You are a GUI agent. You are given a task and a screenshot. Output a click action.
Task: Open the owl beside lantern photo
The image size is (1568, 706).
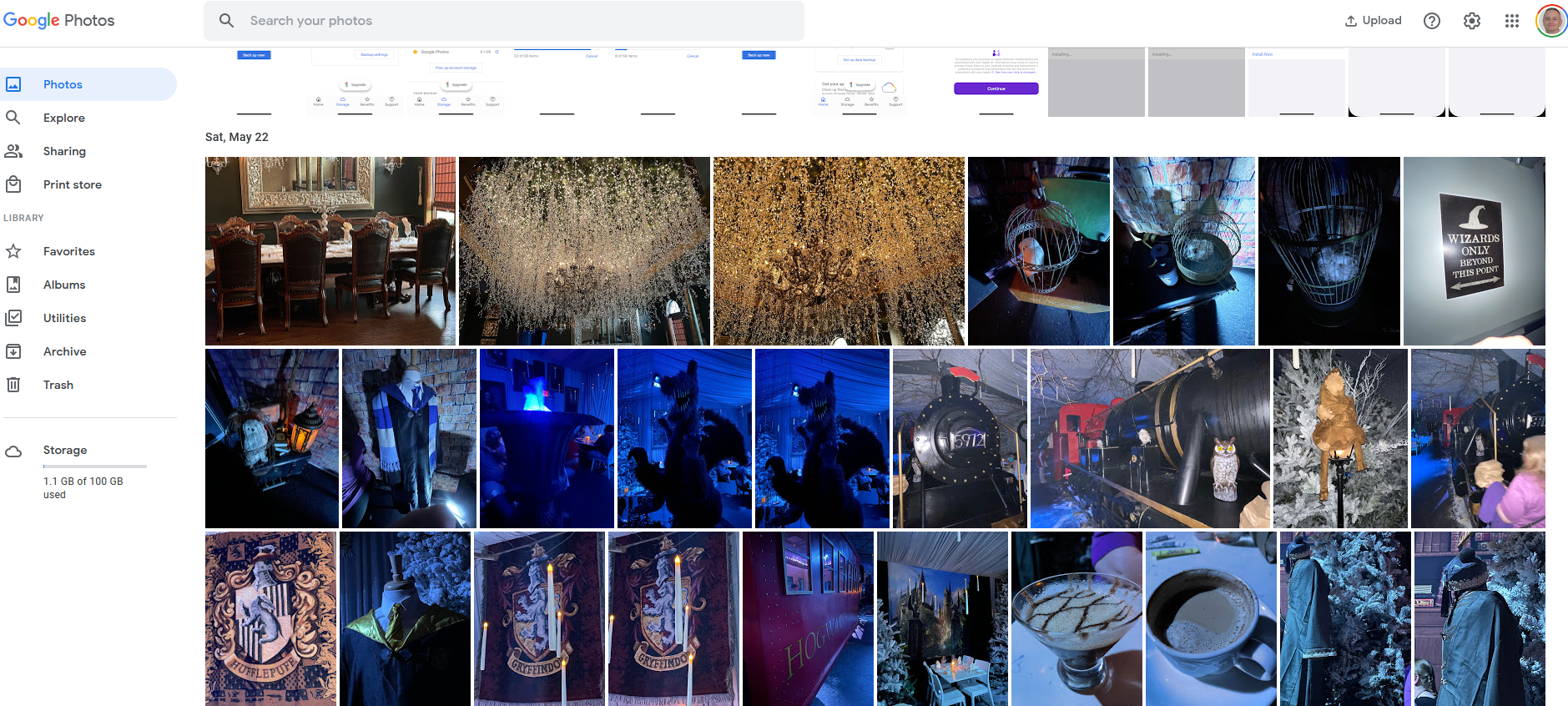pyautogui.click(x=272, y=438)
